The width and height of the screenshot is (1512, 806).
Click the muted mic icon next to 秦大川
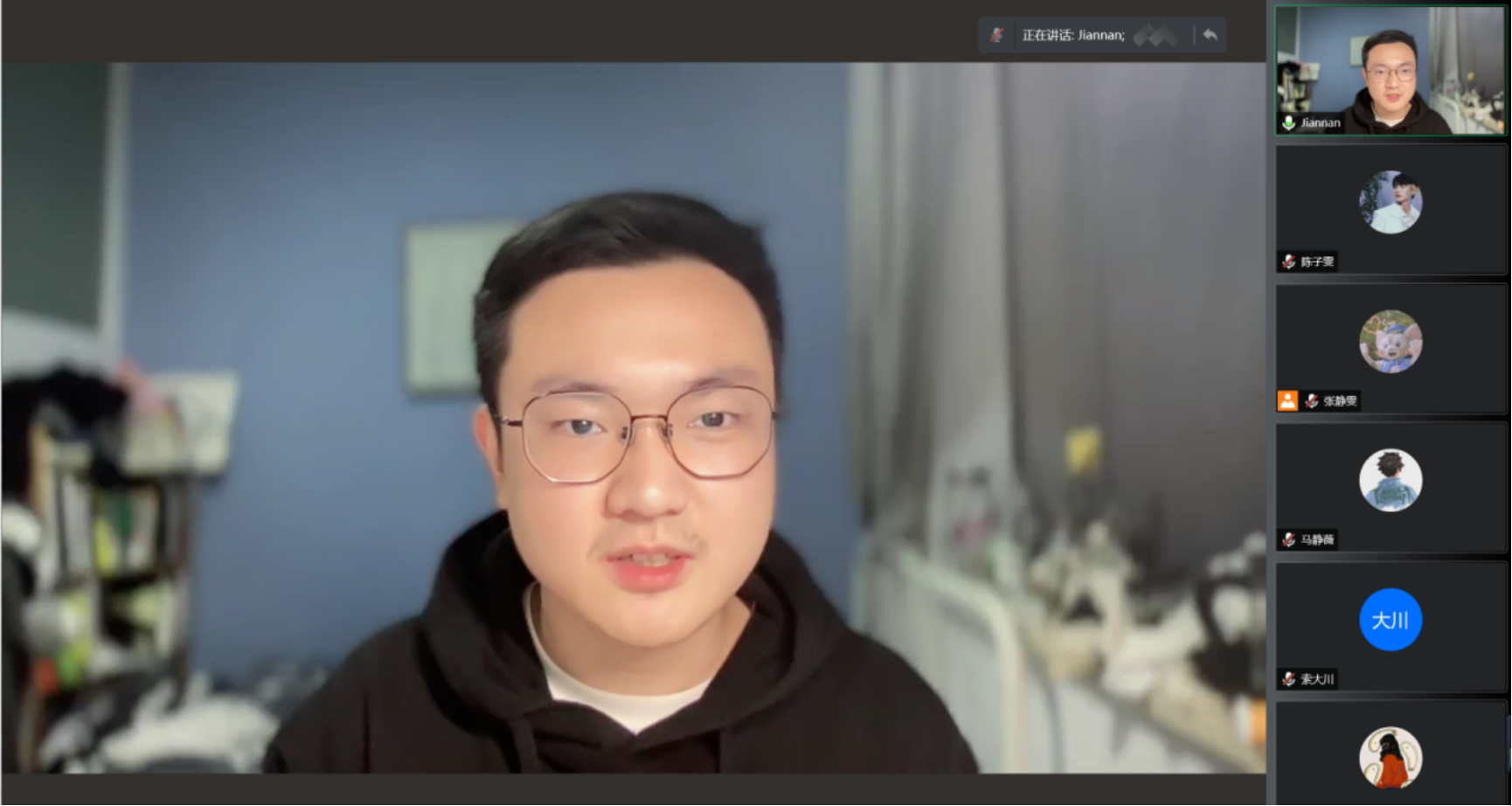point(1288,678)
